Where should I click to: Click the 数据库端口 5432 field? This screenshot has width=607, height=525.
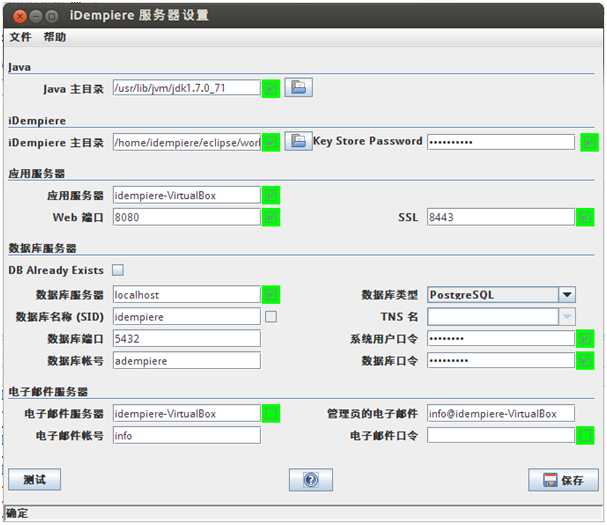pyautogui.click(x=187, y=339)
